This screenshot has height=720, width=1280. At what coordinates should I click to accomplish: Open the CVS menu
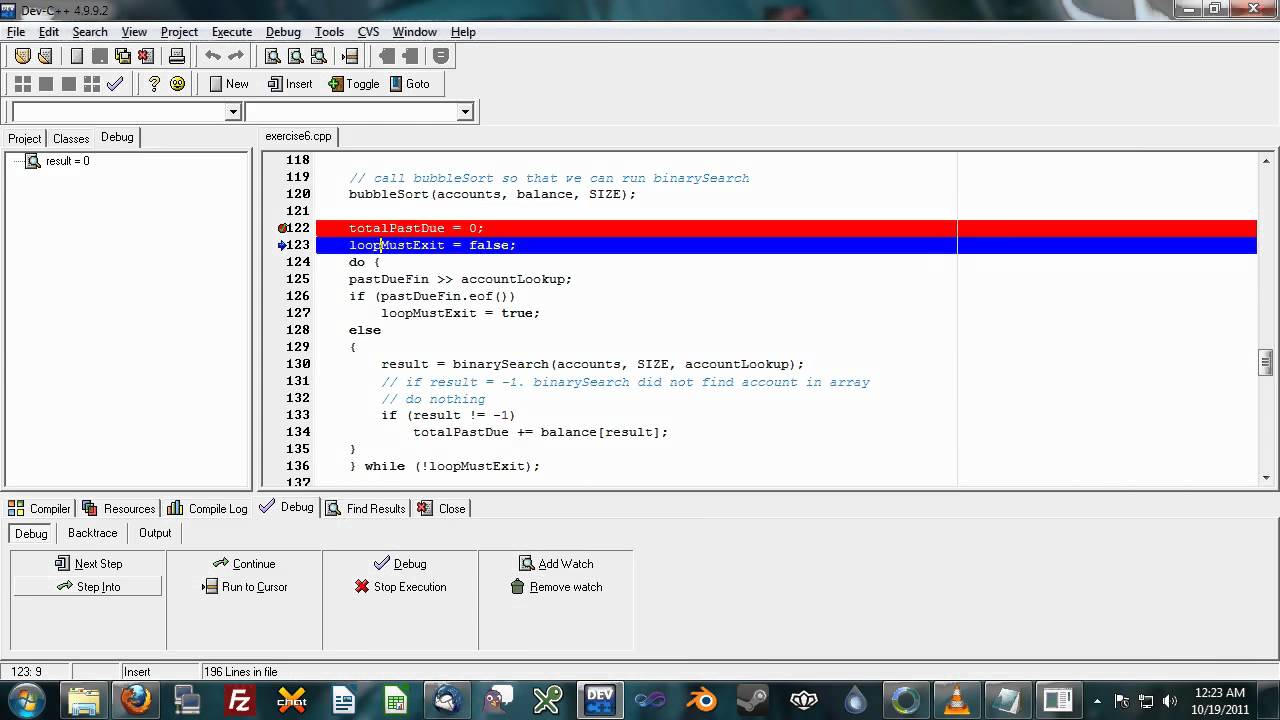tap(368, 32)
